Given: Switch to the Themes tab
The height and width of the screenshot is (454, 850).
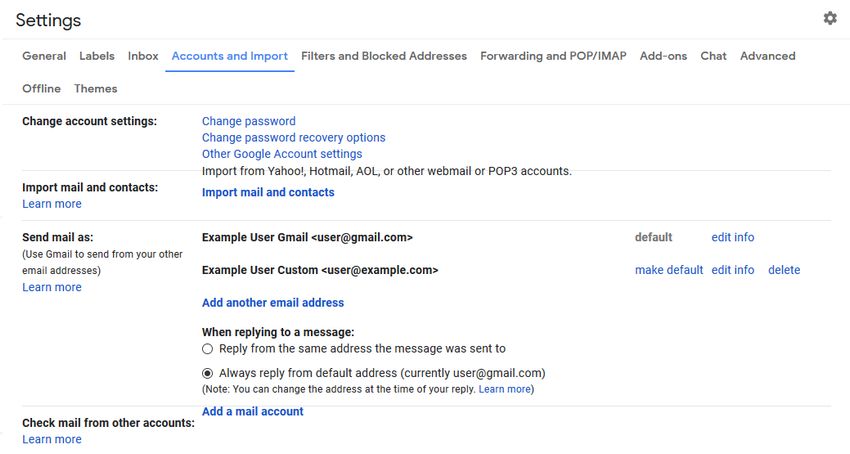Looking at the screenshot, I should [95, 88].
